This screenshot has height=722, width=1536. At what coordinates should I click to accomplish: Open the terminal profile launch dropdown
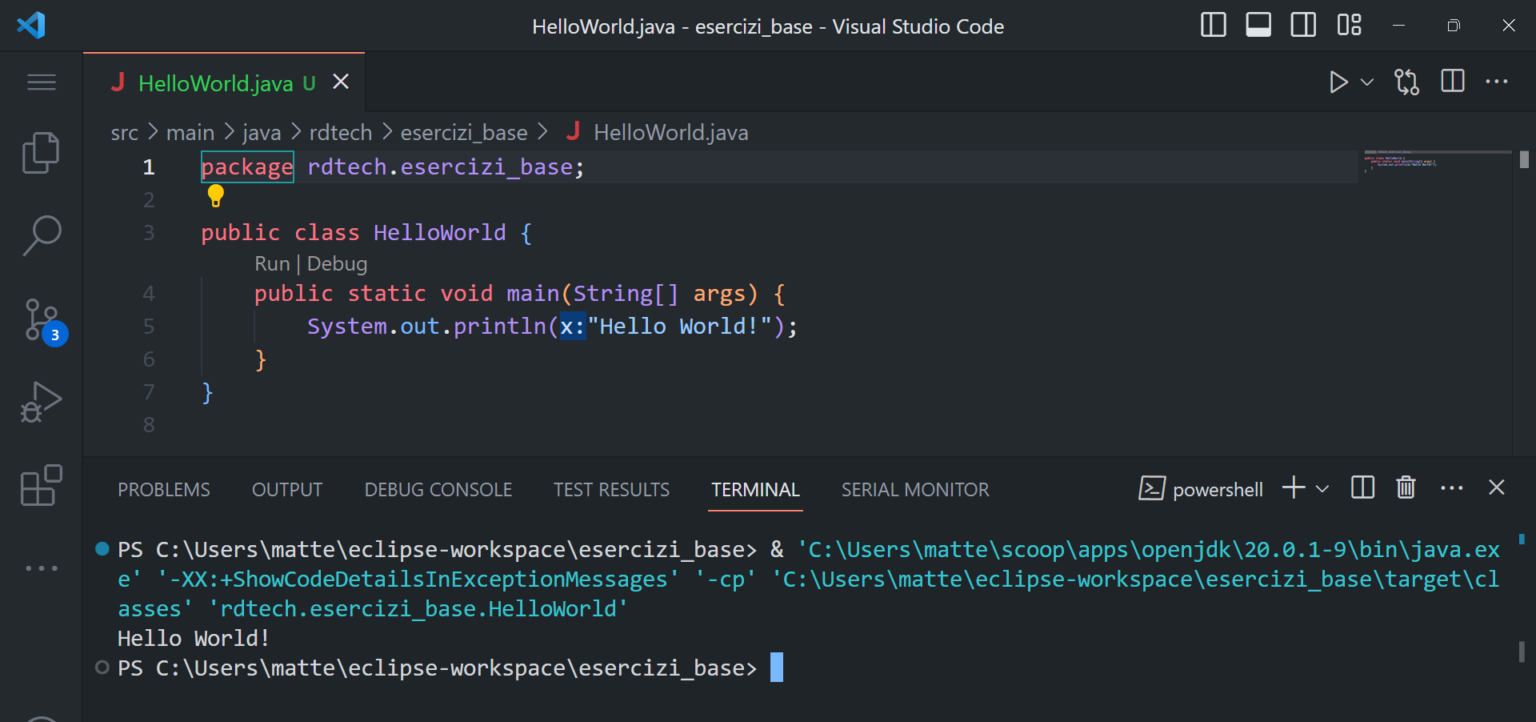(1324, 488)
